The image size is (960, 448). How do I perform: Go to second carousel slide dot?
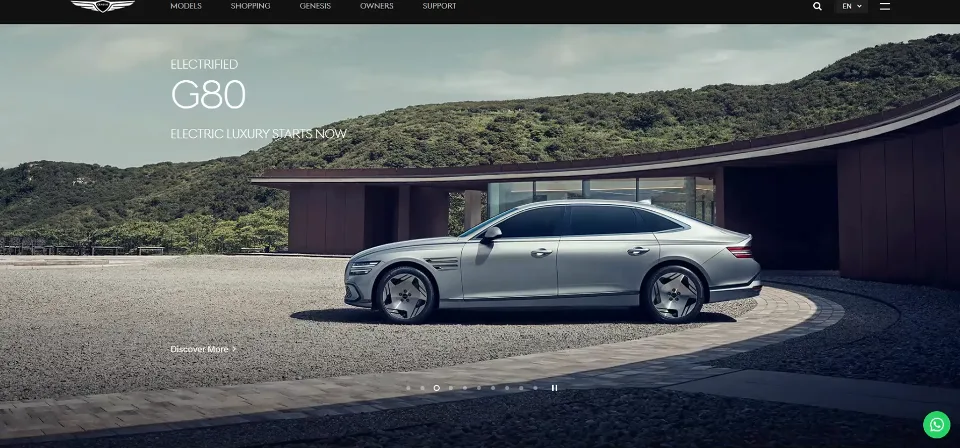(422, 388)
